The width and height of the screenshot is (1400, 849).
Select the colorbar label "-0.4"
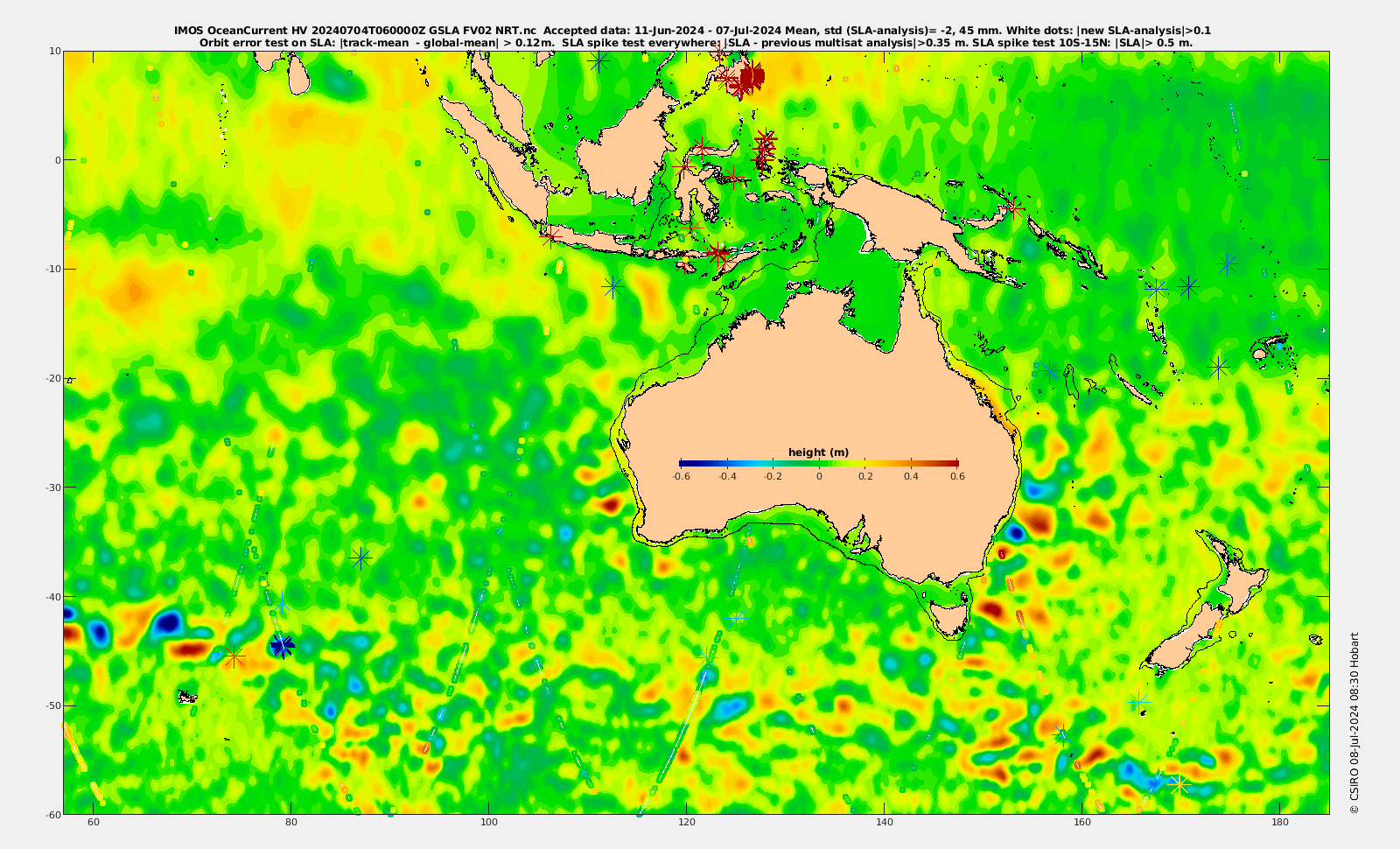(x=727, y=477)
